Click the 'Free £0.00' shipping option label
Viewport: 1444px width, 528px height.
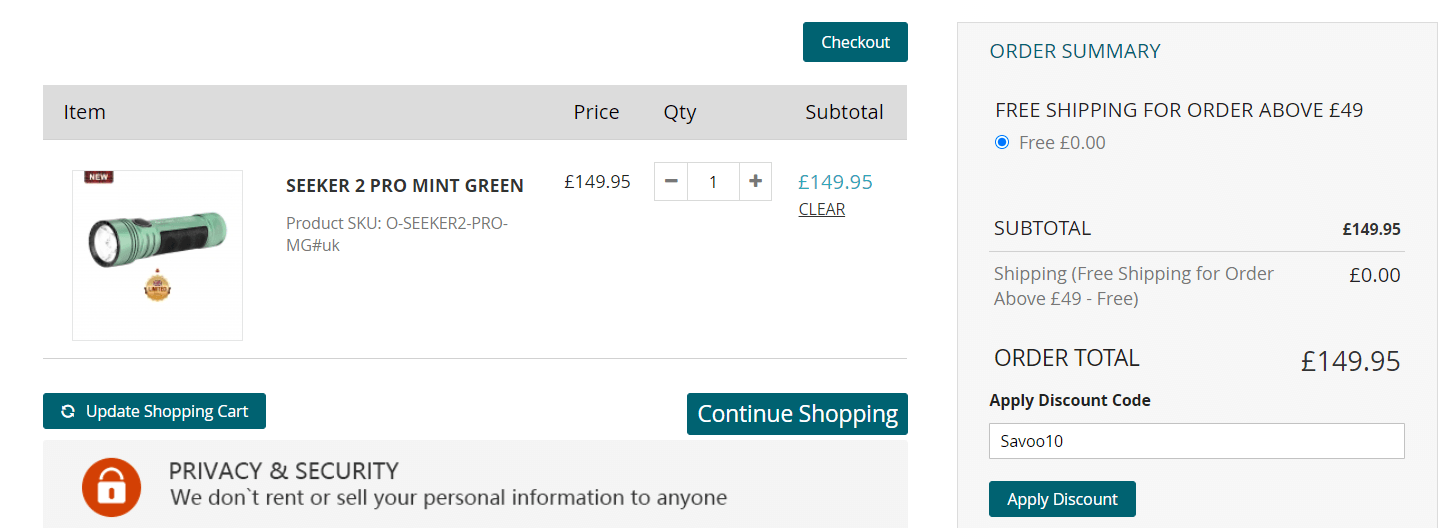click(x=1062, y=142)
